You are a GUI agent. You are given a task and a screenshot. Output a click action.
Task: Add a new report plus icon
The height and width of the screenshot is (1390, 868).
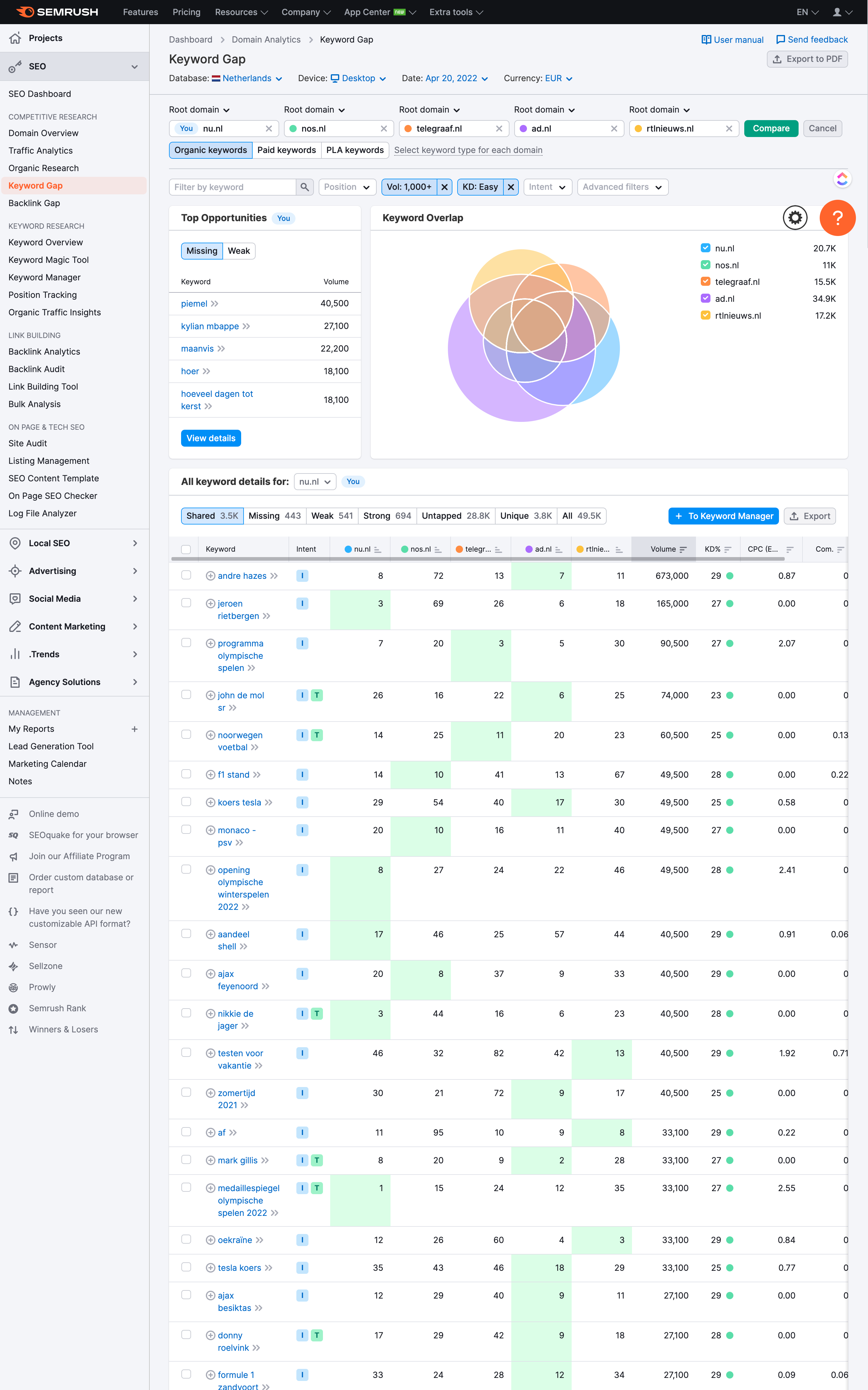(134, 729)
